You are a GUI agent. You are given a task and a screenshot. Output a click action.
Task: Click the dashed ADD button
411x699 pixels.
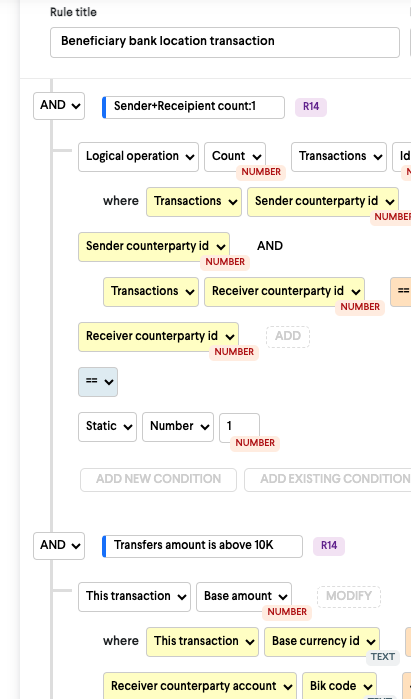coord(288,337)
